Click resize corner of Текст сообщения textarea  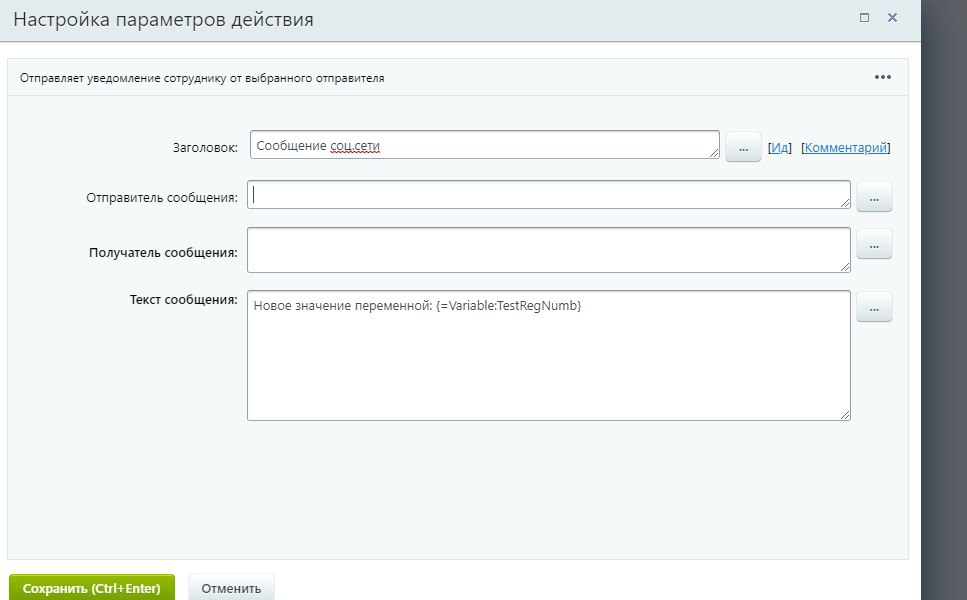click(x=845, y=414)
